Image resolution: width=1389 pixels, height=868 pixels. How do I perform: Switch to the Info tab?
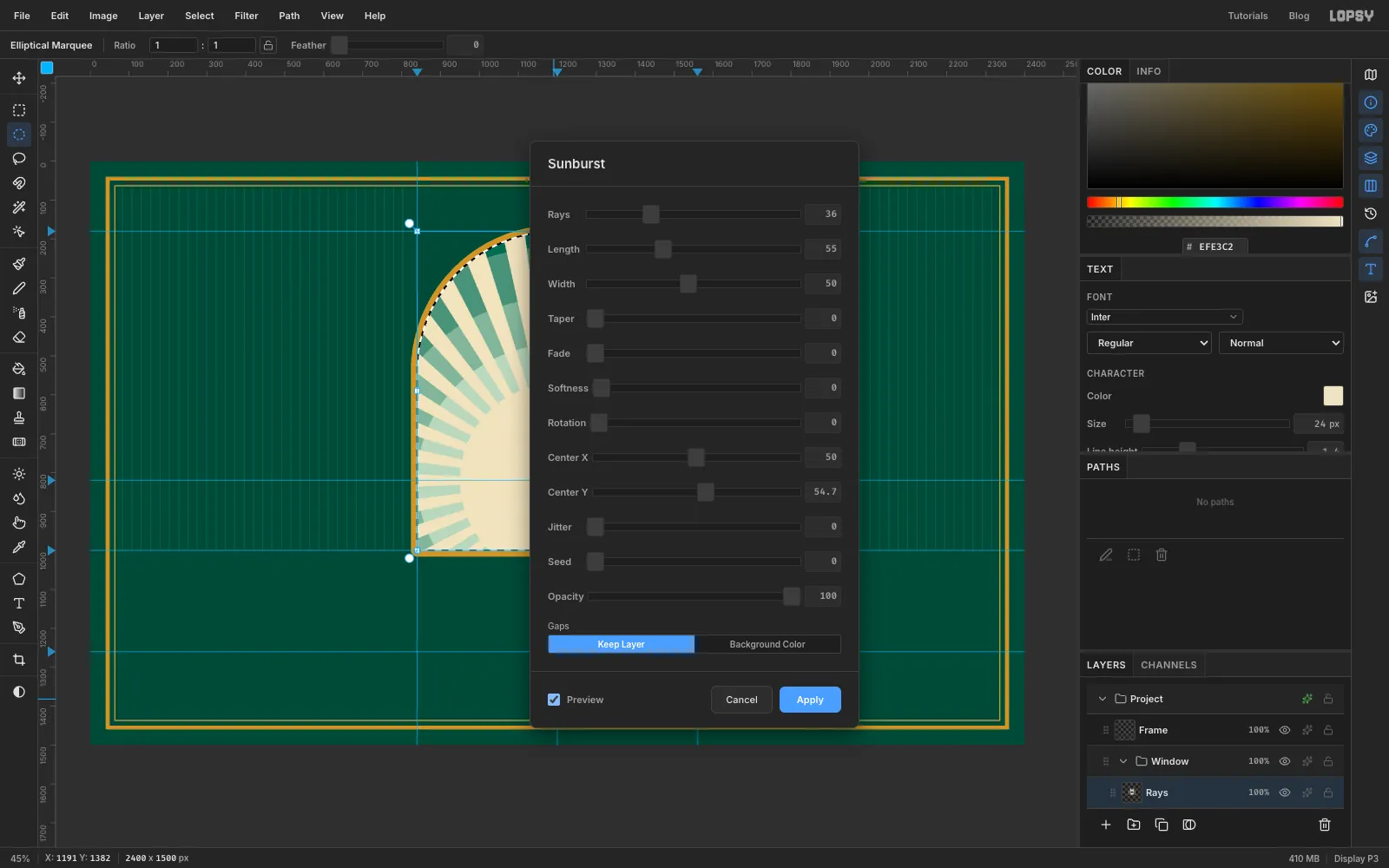click(1149, 71)
